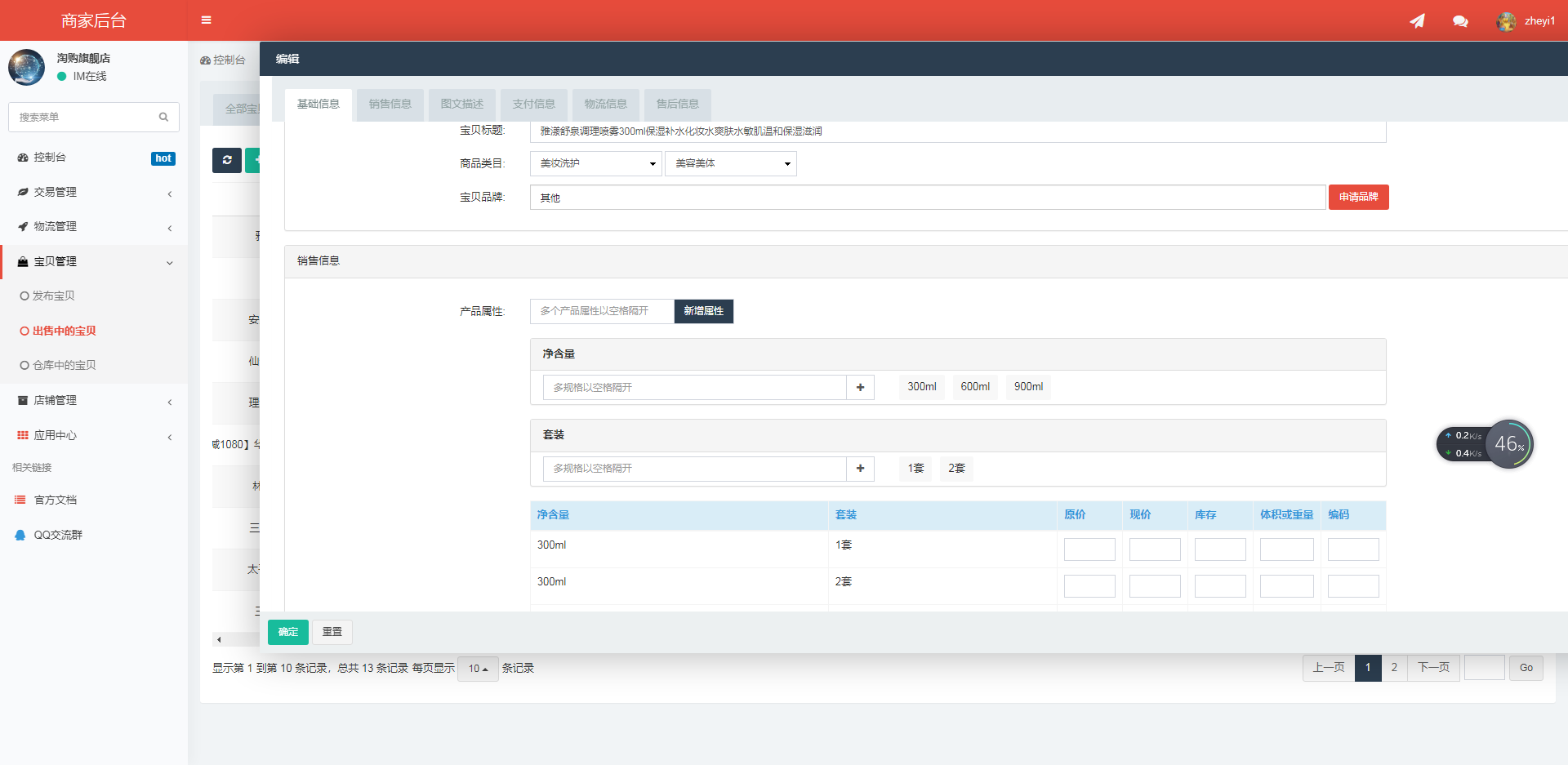Click the 产品属性 input field
This screenshot has height=765, width=1568.
pyautogui.click(x=602, y=311)
